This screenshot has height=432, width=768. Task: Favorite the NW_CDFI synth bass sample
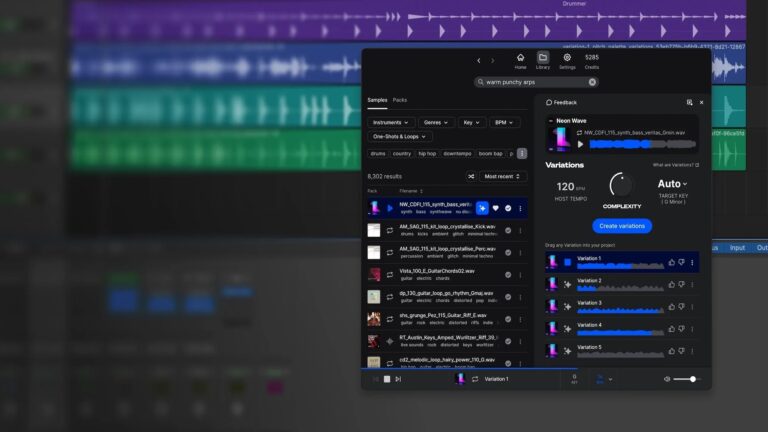point(495,208)
